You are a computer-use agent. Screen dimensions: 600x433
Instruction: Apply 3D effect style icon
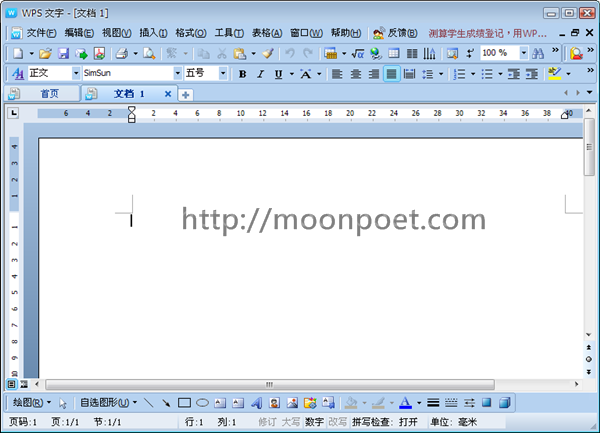(505, 403)
